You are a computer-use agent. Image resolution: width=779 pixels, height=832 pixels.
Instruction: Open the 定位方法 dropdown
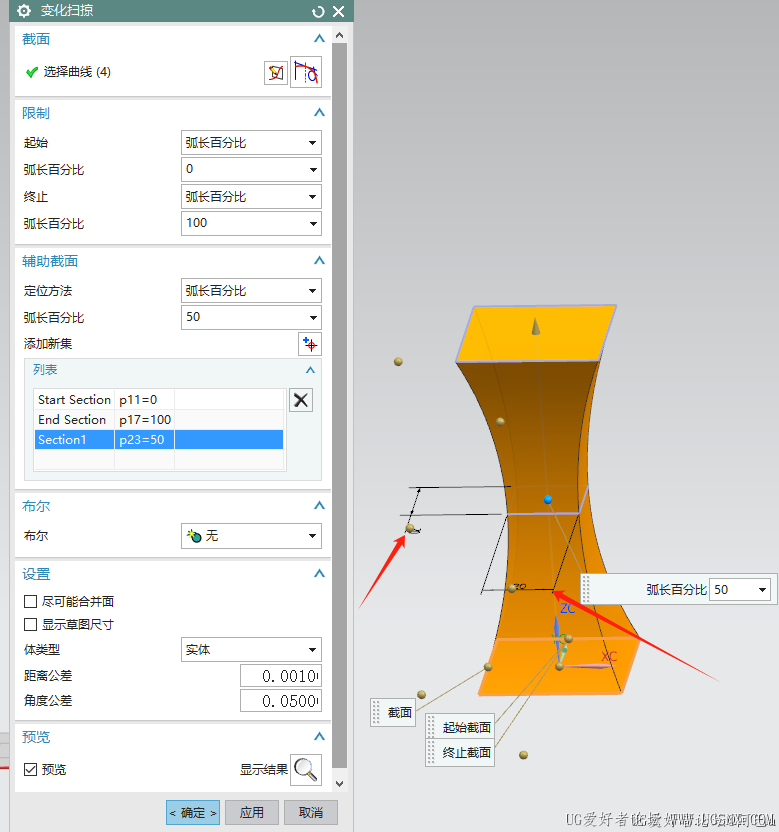[251, 291]
